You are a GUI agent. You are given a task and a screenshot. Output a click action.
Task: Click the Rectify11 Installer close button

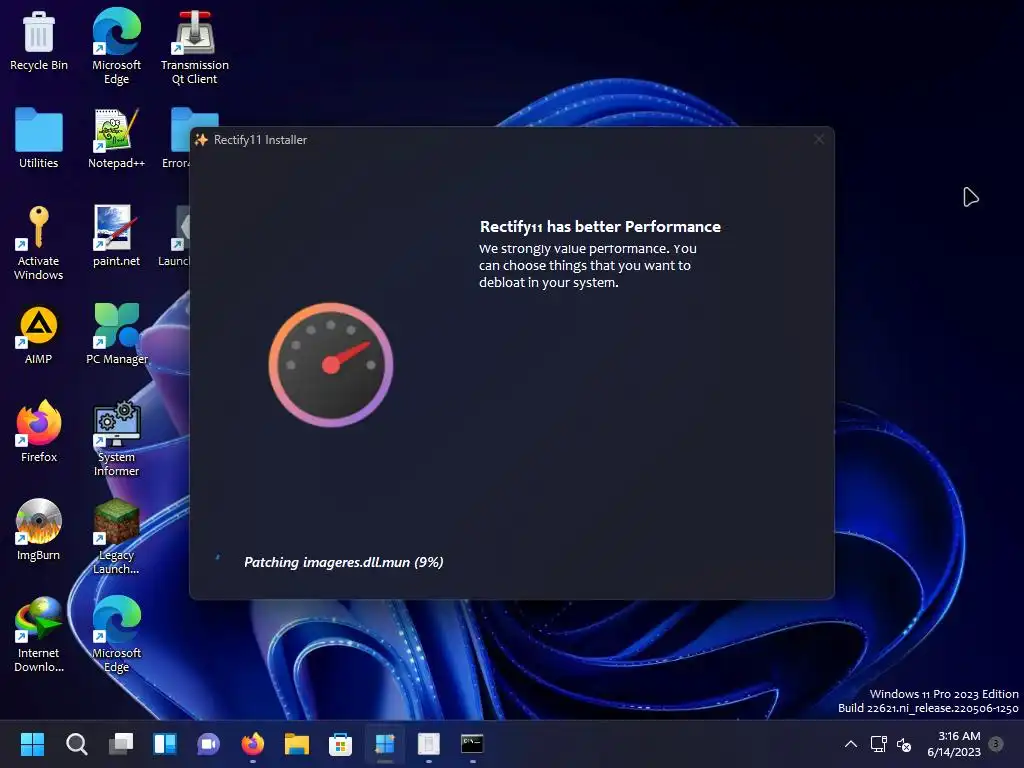(819, 139)
